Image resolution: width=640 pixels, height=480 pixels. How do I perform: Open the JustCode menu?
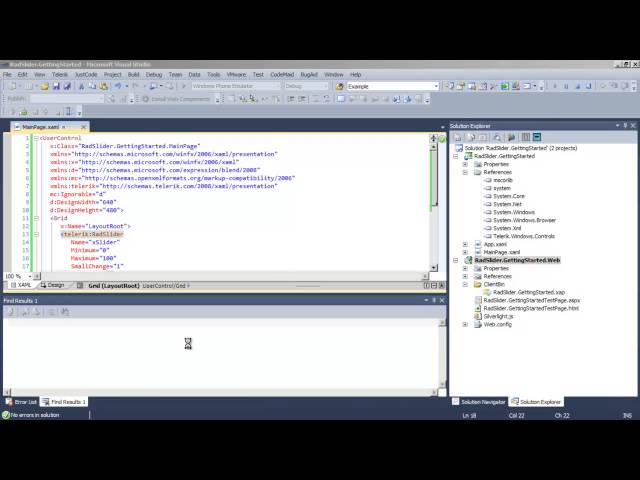click(86, 75)
